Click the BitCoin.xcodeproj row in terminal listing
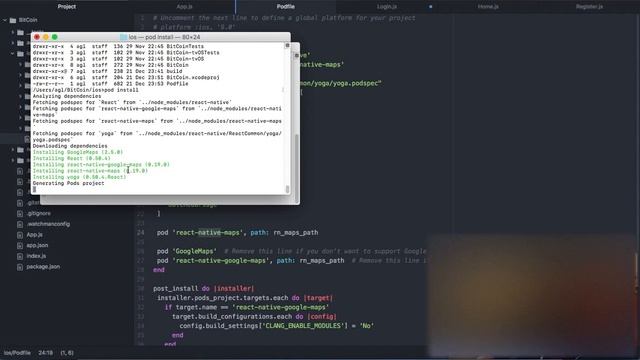The height and width of the screenshot is (360, 640). pyautogui.click(x=126, y=78)
